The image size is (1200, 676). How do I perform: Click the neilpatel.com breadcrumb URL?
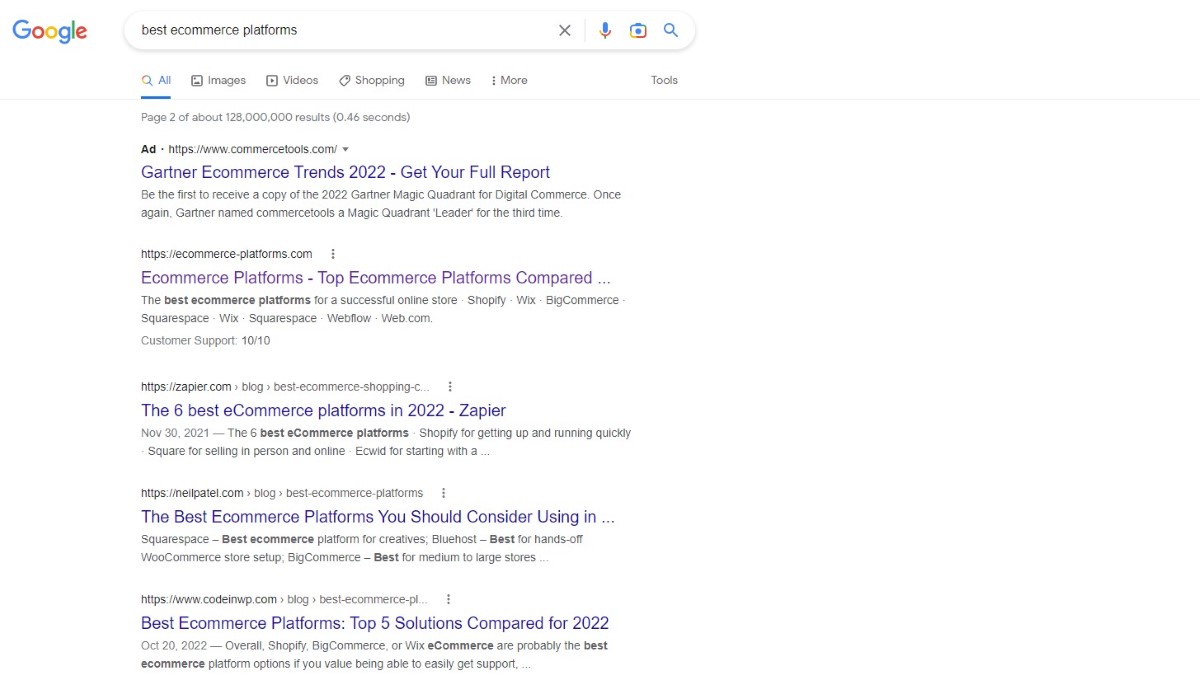[x=282, y=493]
